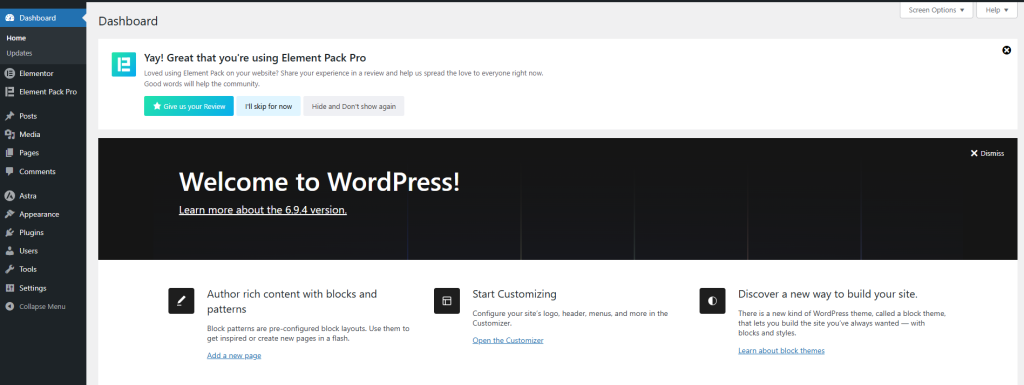Viewport: 1024px width, 385px height.
Task: Open the Dashboard menu label
Action: (37, 18)
